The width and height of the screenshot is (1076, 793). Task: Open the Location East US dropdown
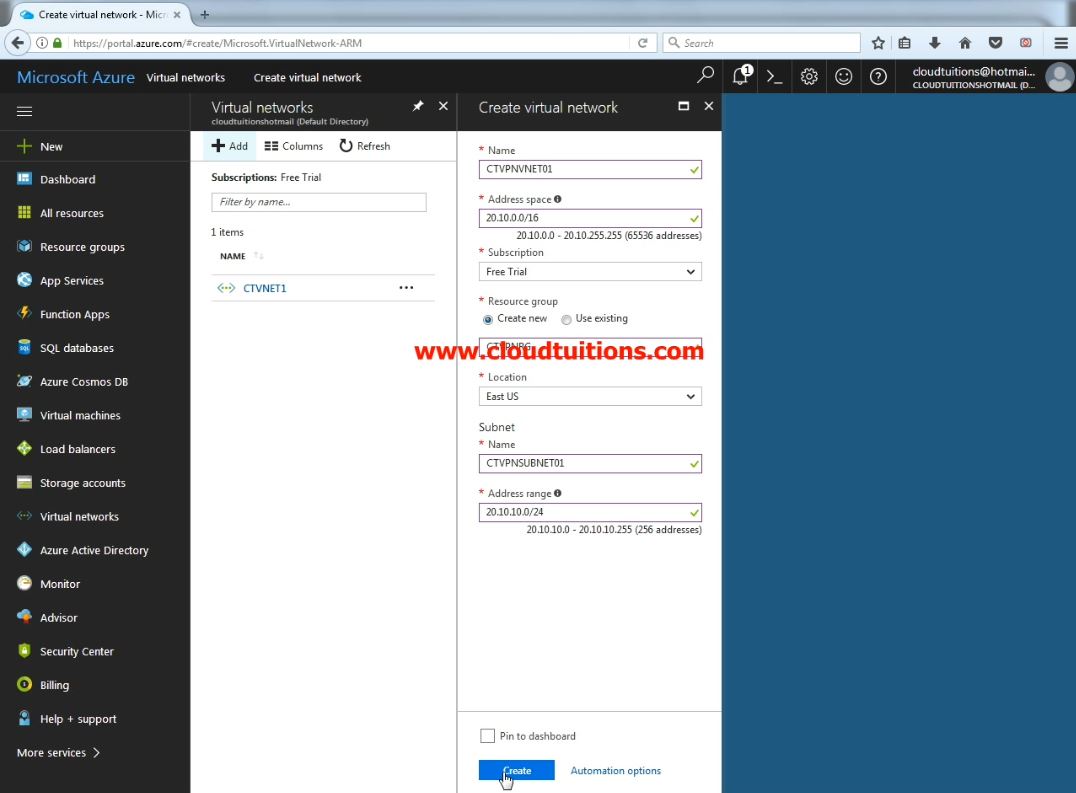(x=590, y=396)
